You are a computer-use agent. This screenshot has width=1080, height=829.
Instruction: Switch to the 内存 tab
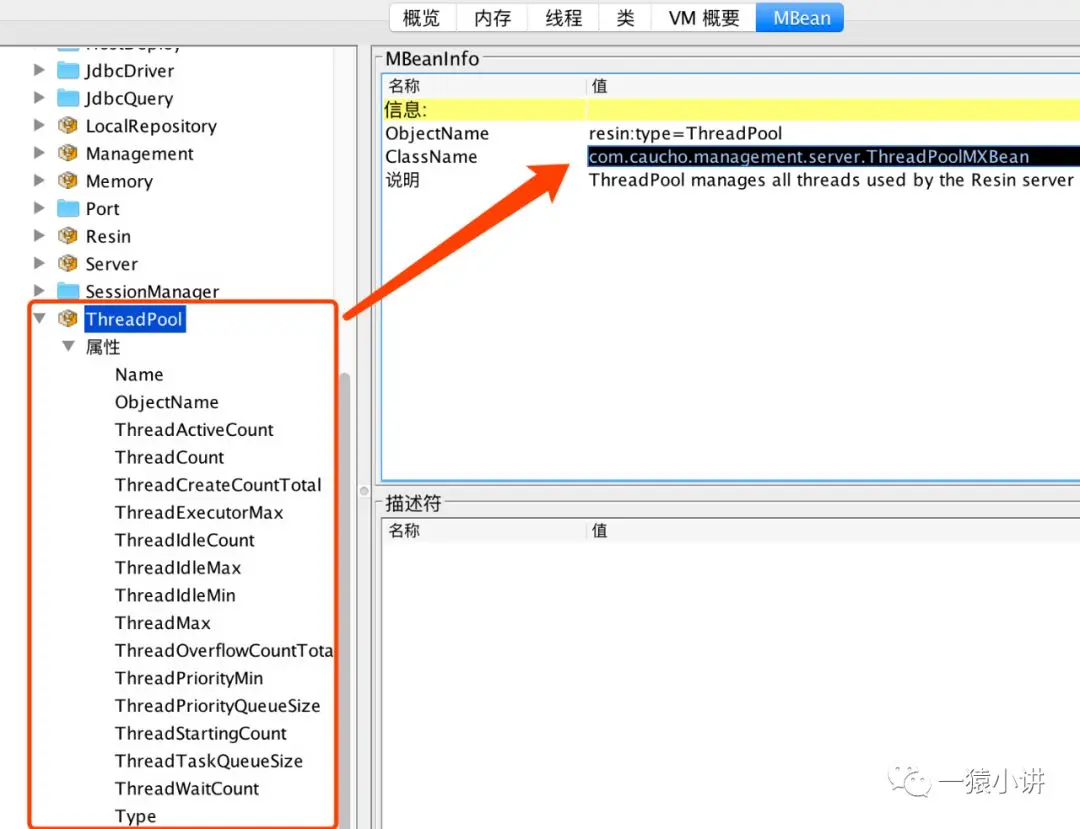492,17
